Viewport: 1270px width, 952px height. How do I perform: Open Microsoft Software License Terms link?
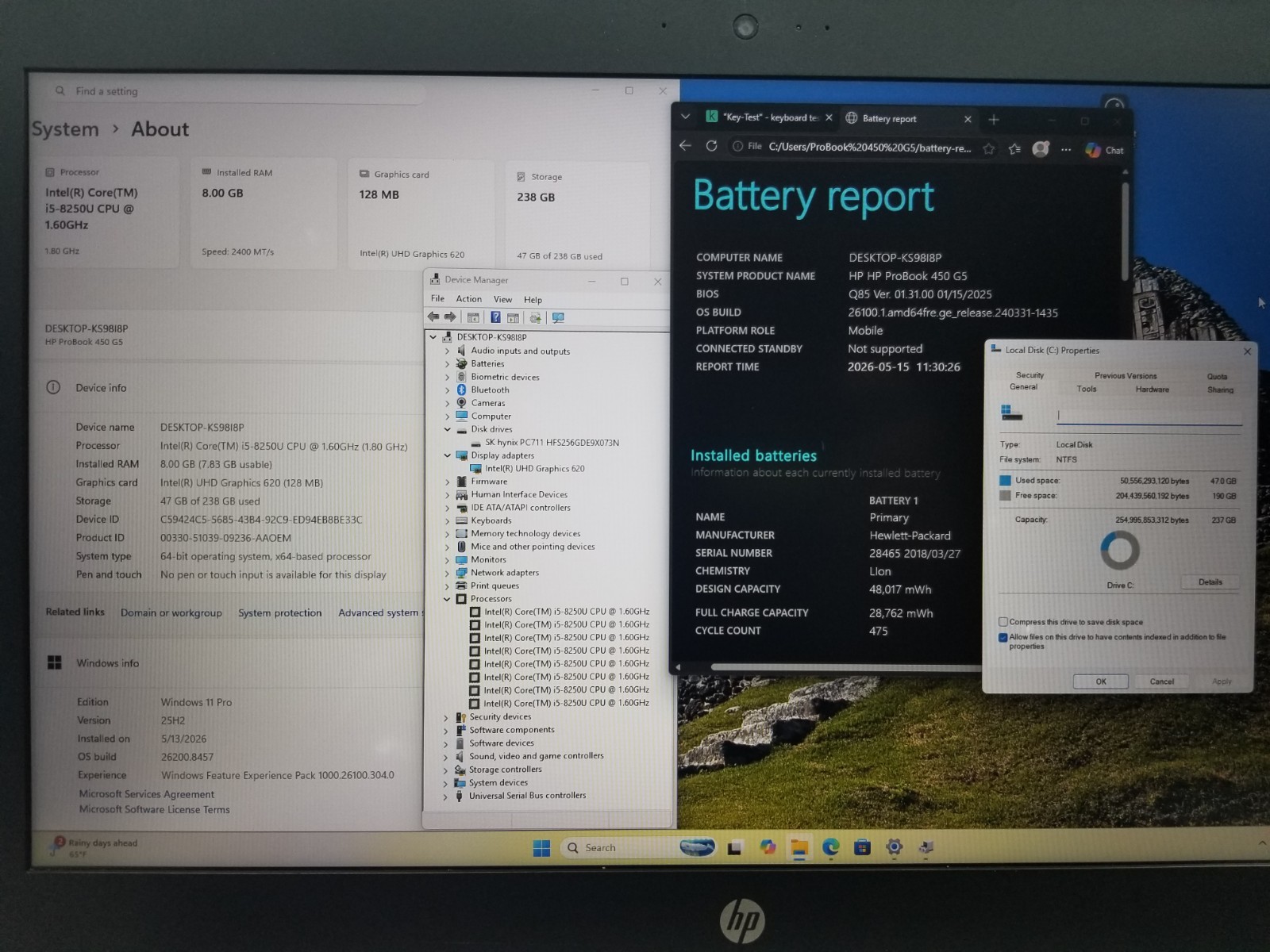click(154, 809)
